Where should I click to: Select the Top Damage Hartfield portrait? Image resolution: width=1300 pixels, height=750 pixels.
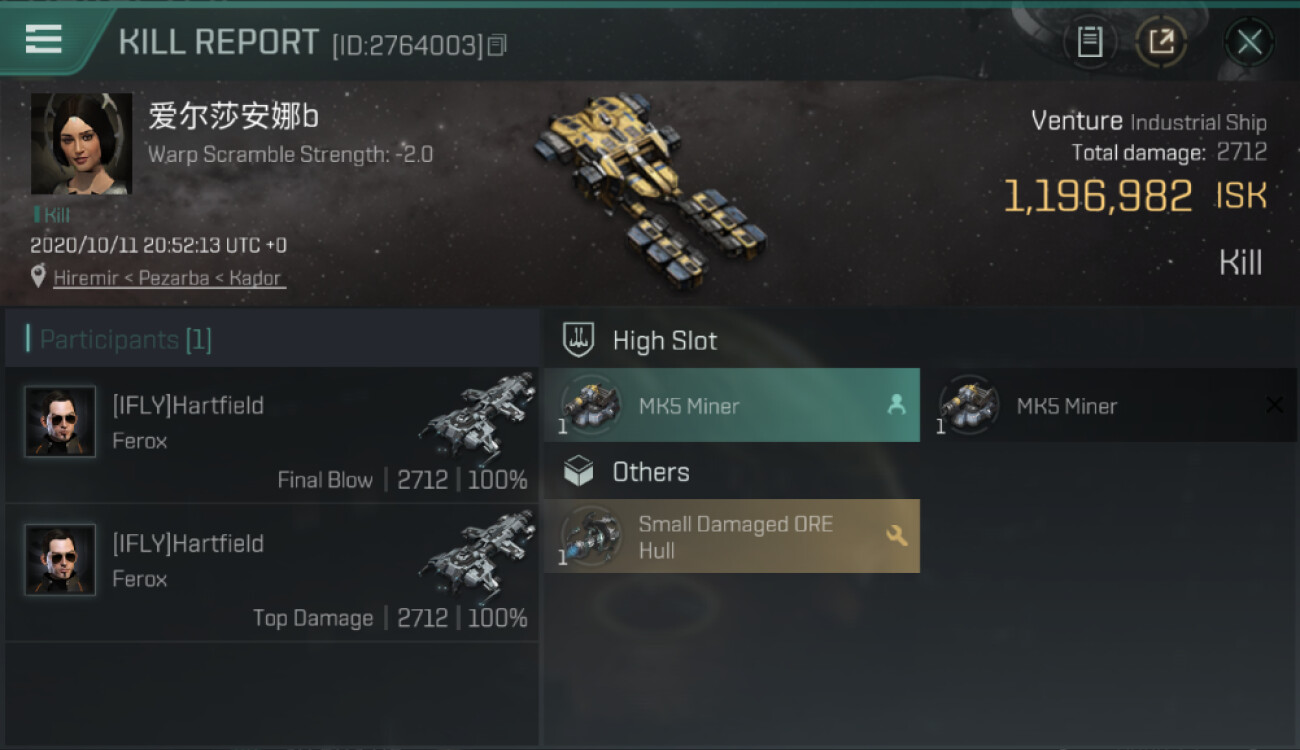tap(60, 559)
